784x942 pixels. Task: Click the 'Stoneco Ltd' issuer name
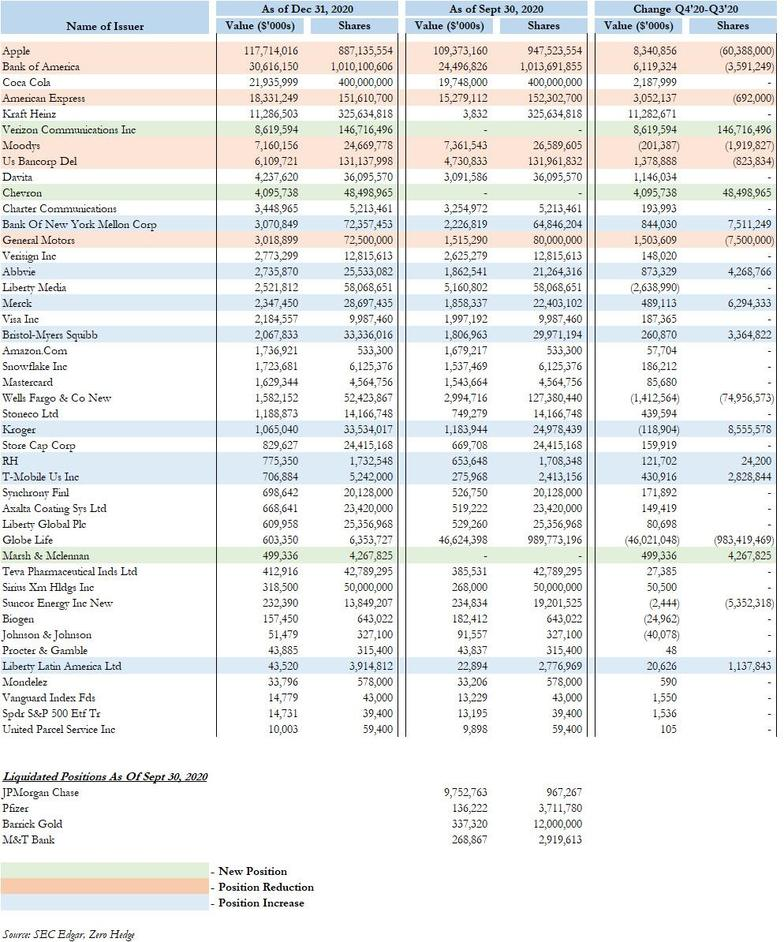[30, 413]
